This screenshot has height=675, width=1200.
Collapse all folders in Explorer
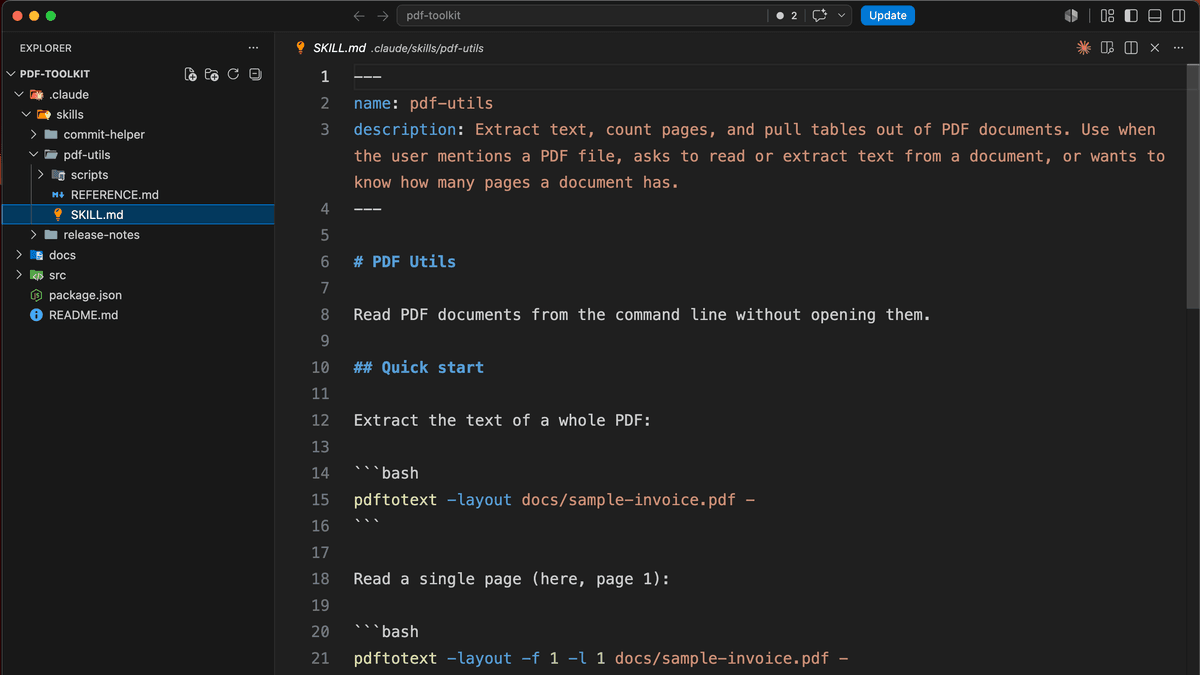[x=255, y=74]
